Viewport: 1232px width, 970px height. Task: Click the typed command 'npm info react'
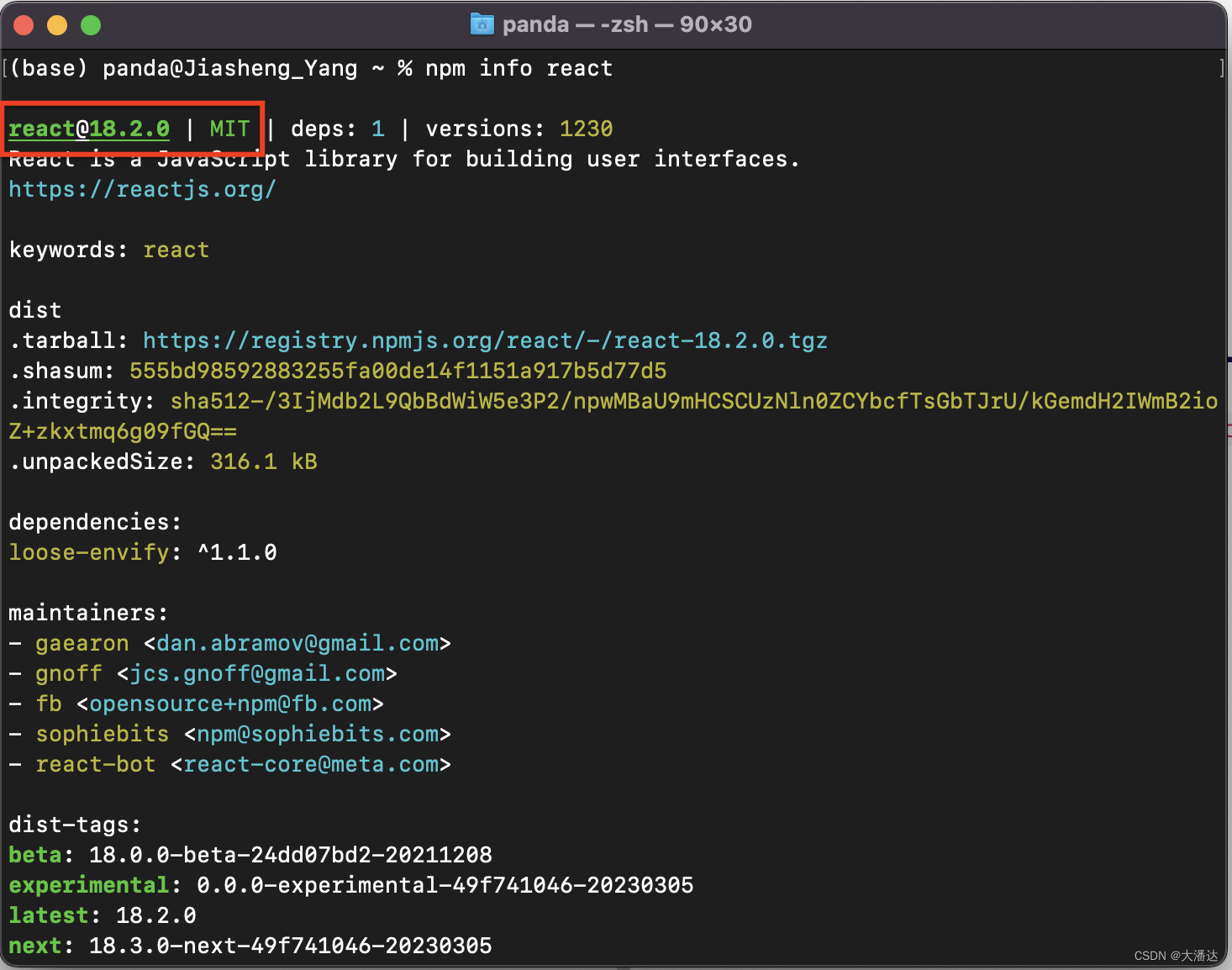coord(519,68)
